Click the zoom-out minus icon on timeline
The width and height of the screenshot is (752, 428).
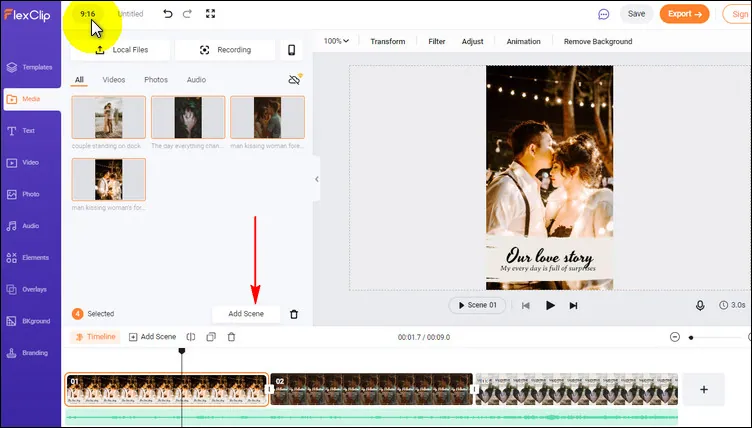tap(675, 337)
